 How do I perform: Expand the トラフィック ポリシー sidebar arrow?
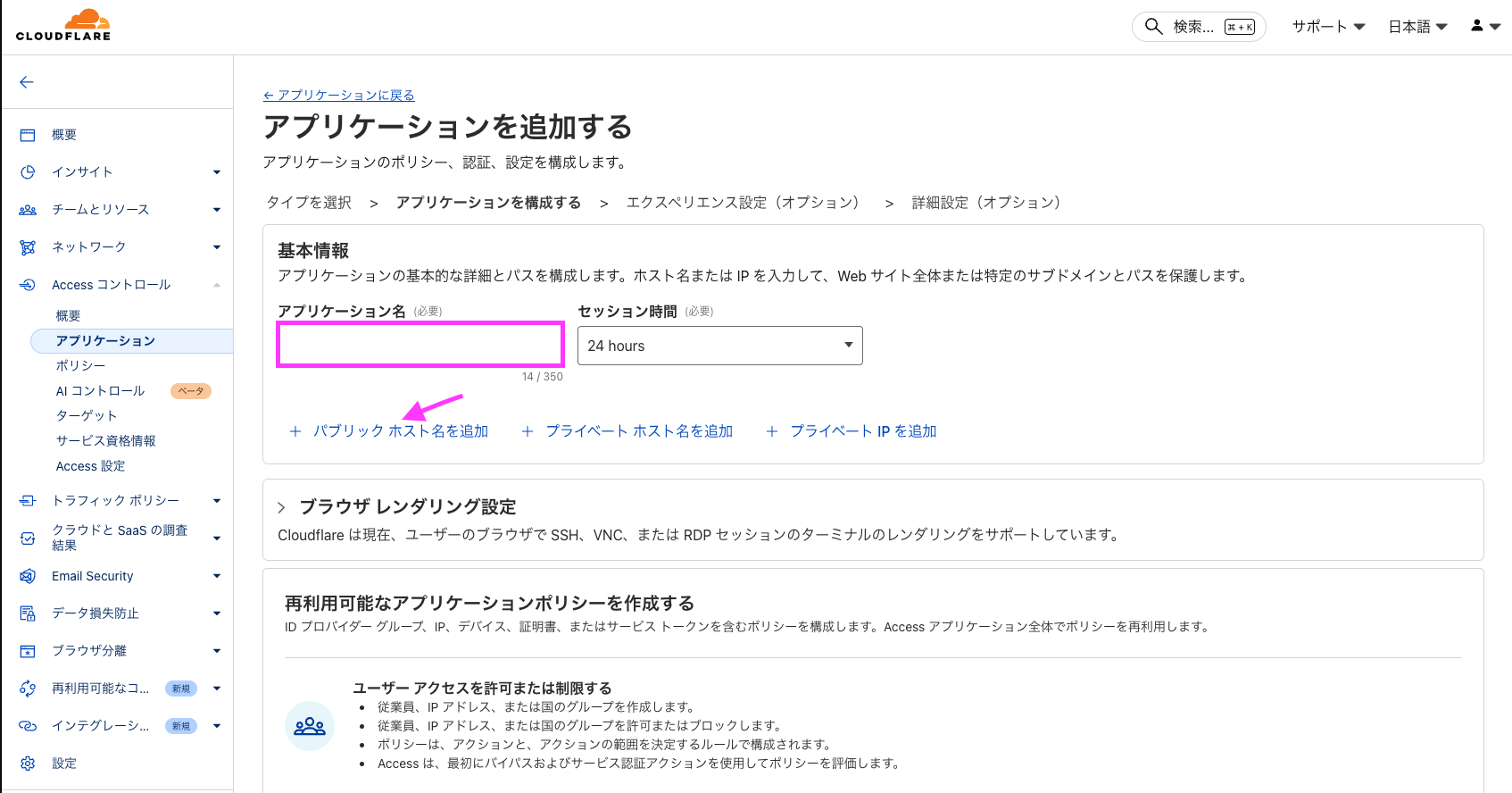[x=217, y=501]
